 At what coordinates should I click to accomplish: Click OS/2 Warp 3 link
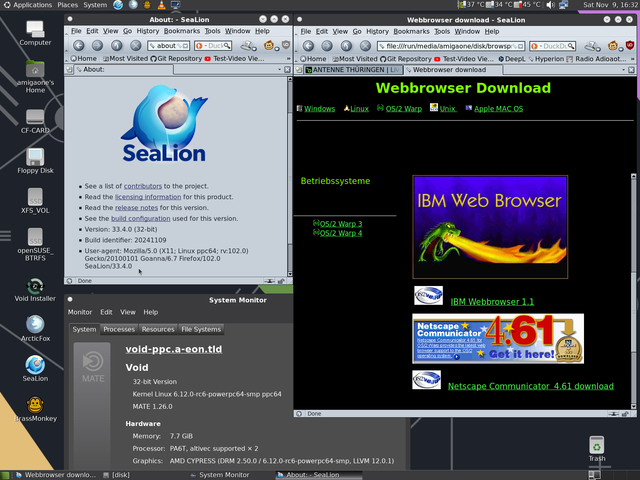point(341,224)
